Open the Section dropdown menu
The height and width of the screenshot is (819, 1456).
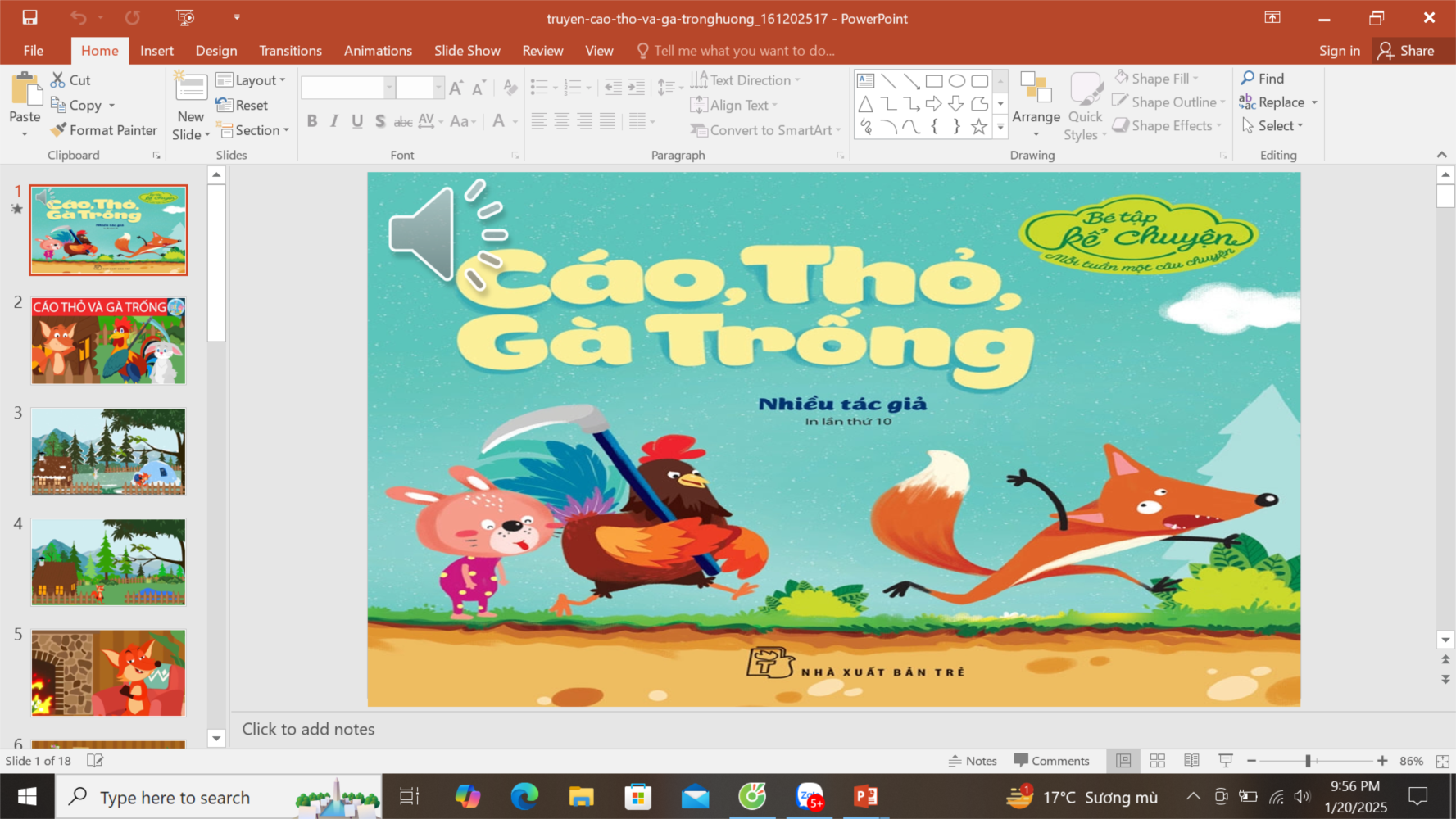(x=254, y=130)
